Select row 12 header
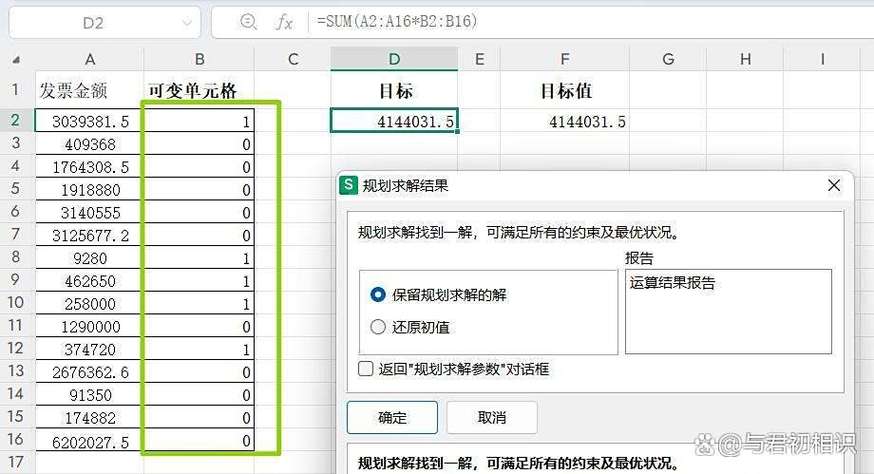The height and width of the screenshot is (474, 874). pos(16,348)
